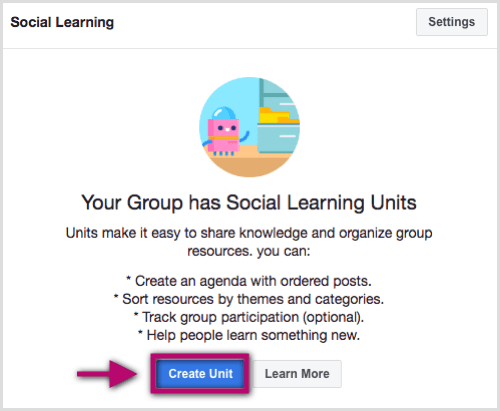The height and width of the screenshot is (411, 500).
Task: Click the Create an agenda bullet point
Action: tap(249, 281)
